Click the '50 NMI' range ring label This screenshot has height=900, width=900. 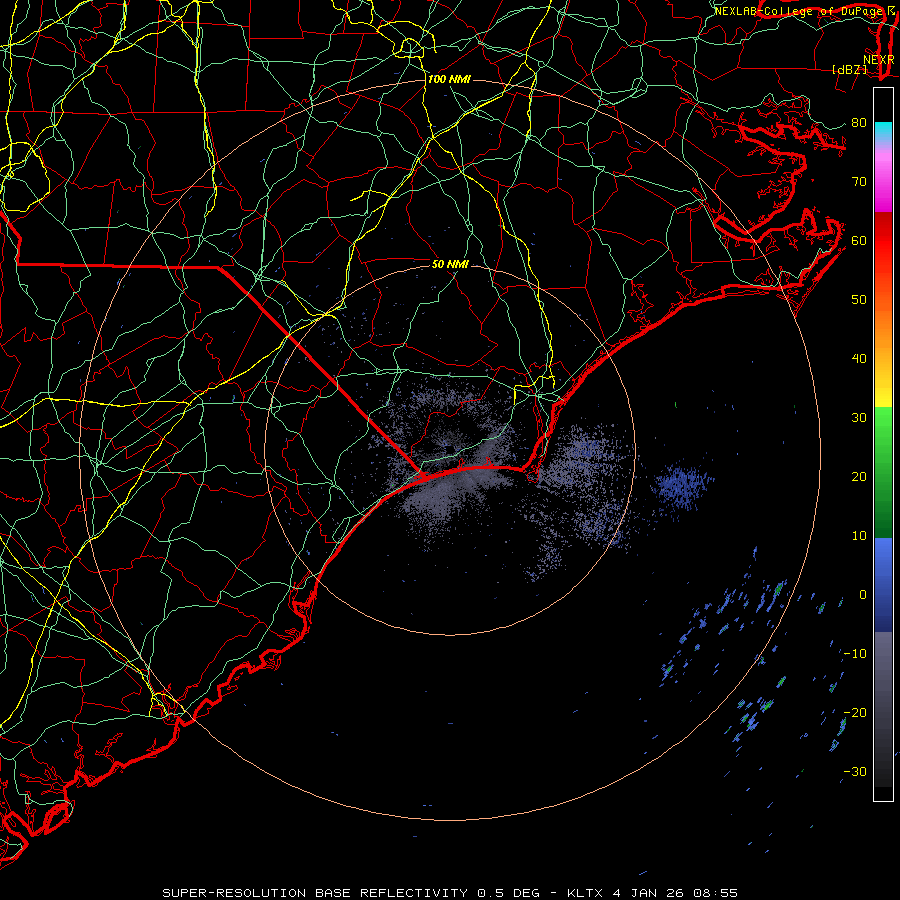coord(450,265)
